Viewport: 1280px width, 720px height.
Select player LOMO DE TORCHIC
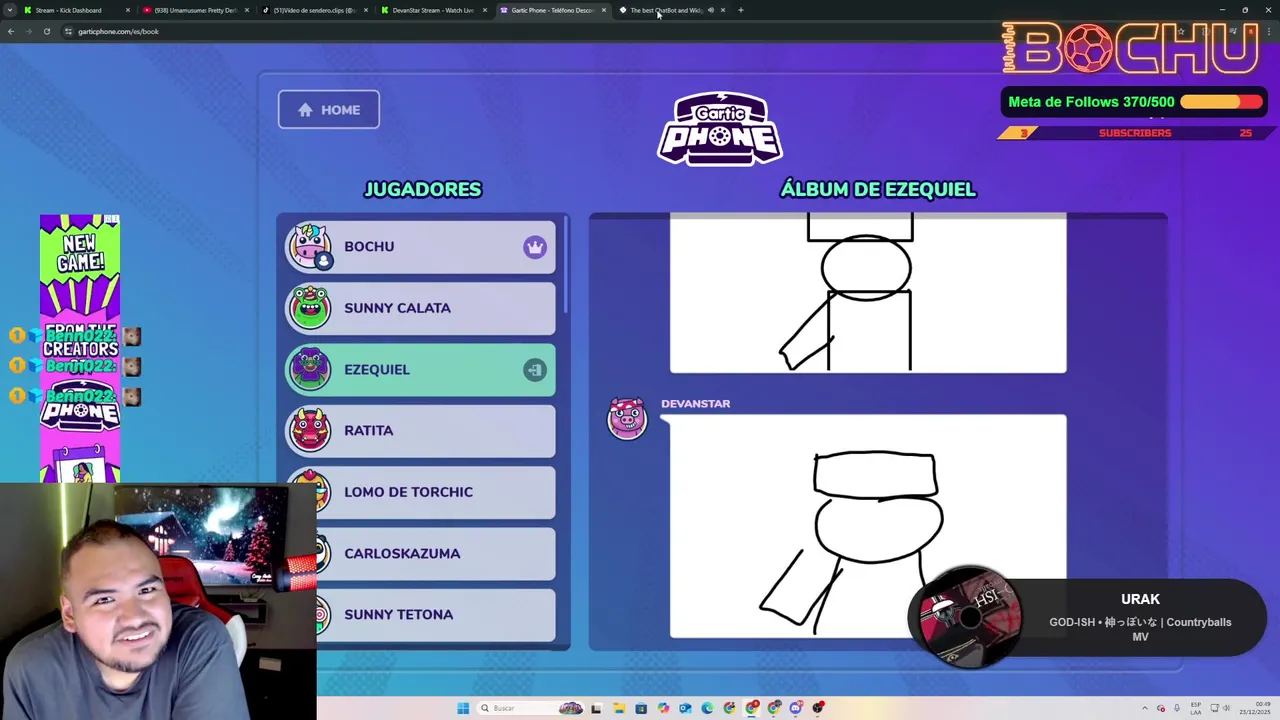point(421,492)
